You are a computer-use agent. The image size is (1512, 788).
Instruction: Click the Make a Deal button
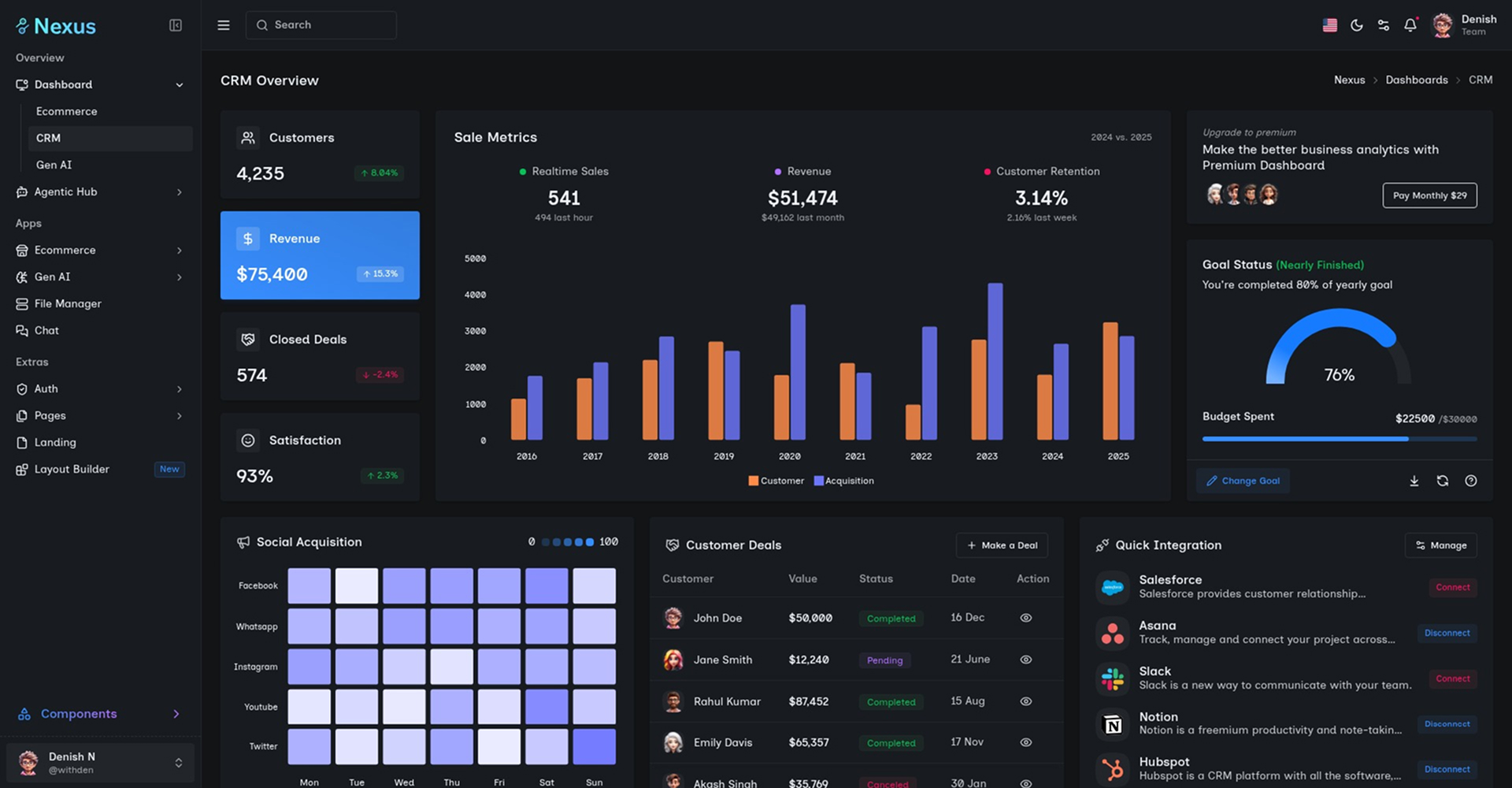(x=1002, y=545)
